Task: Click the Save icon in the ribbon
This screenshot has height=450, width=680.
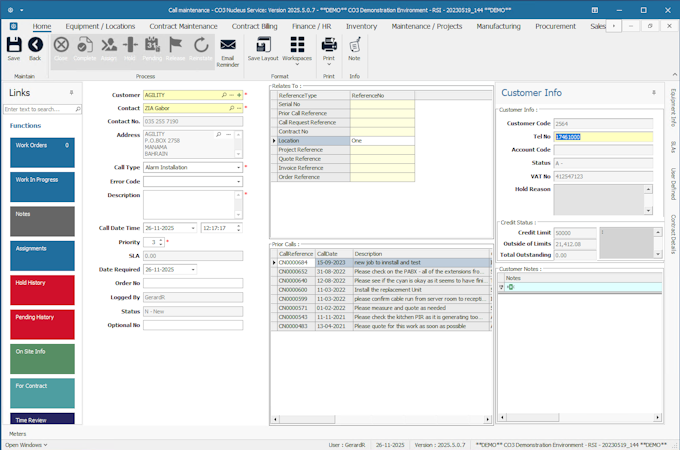Action: coord(13,45)
